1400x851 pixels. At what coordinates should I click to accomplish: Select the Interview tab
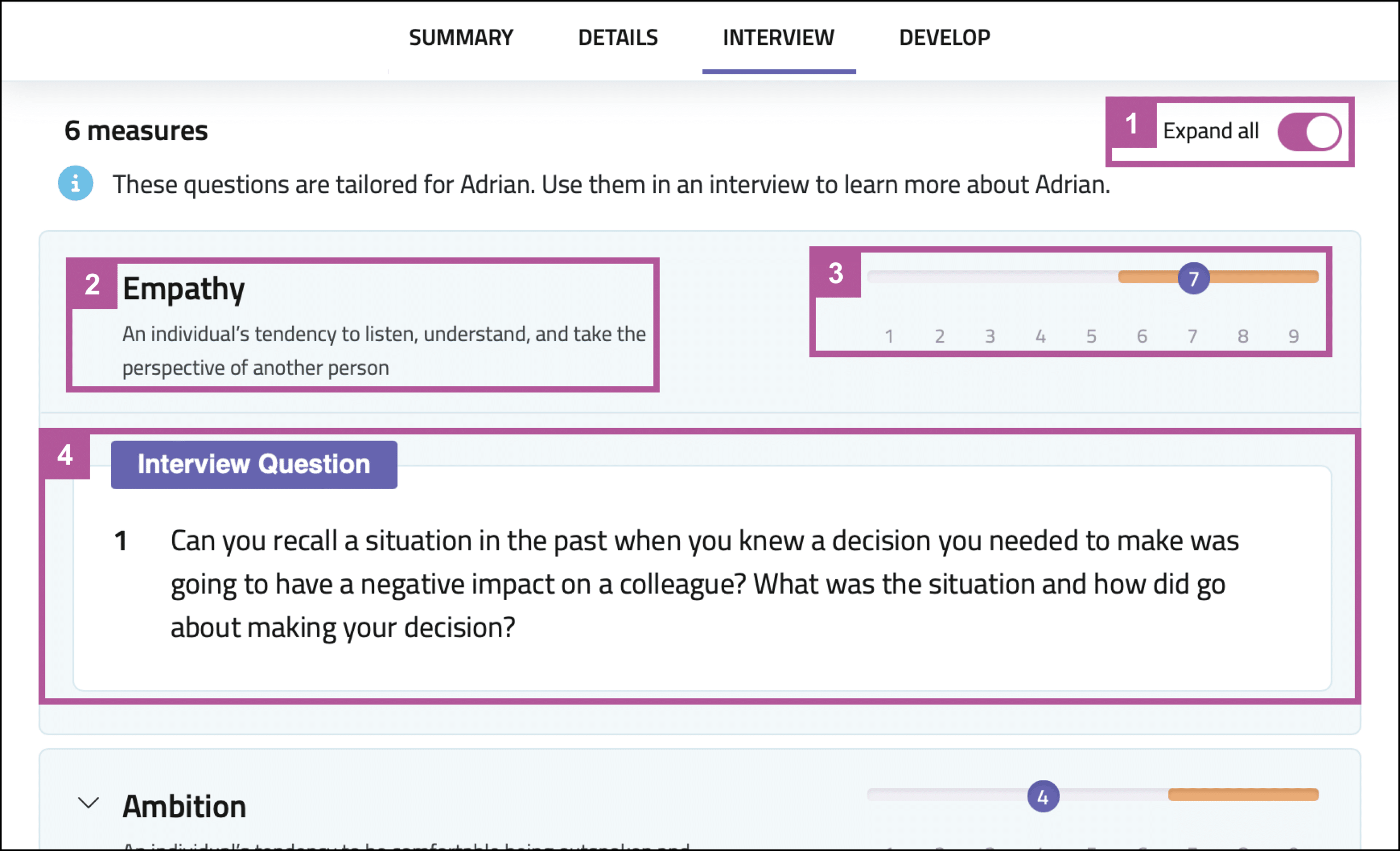point(778,38)
